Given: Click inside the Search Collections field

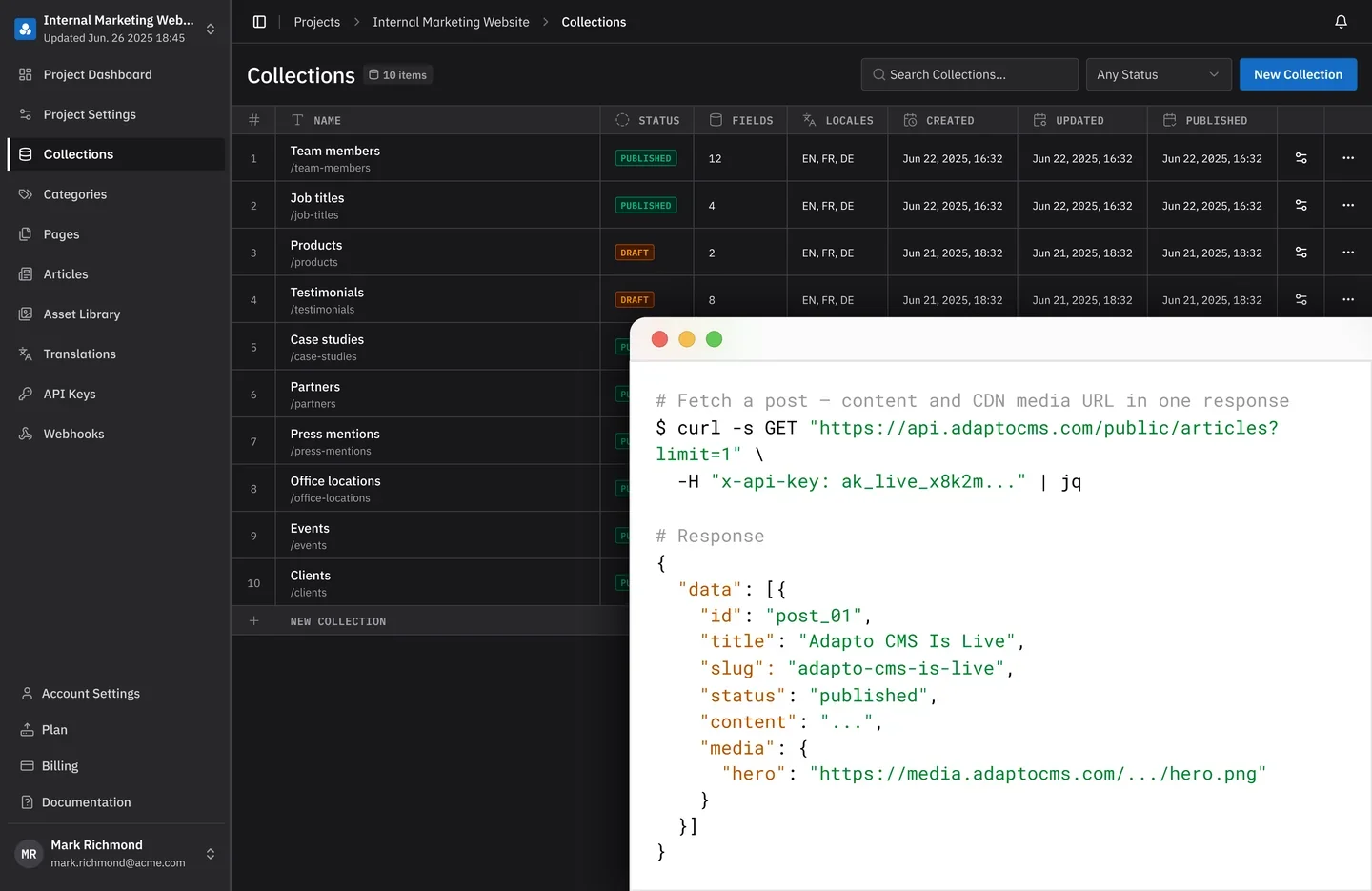Looking at the screenshot, I should 969,73.
